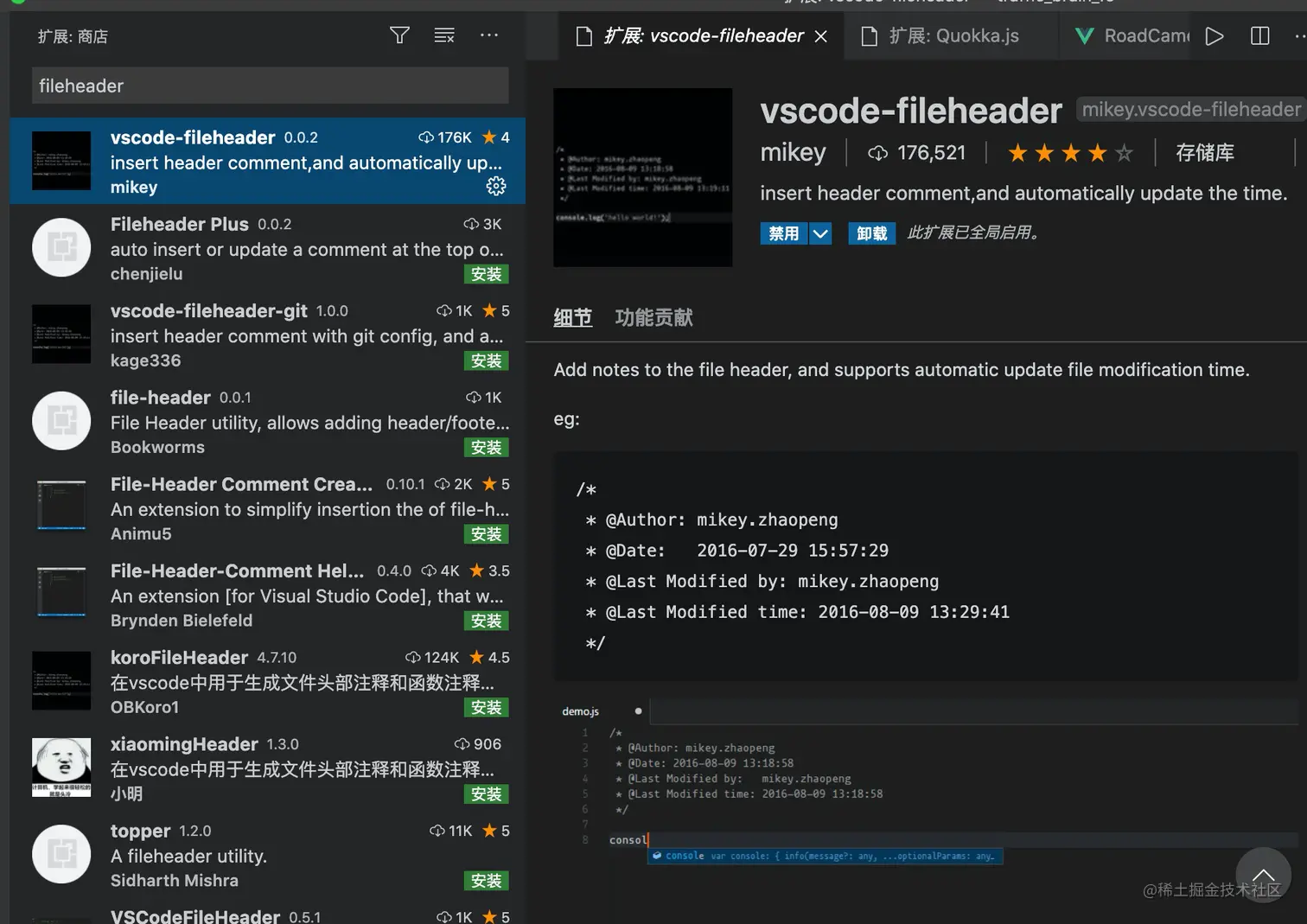The height and width of the screenshot is (924, 1307).
Task: Open the vscode-fileheader manage gear icon
Action: point(496,186)
